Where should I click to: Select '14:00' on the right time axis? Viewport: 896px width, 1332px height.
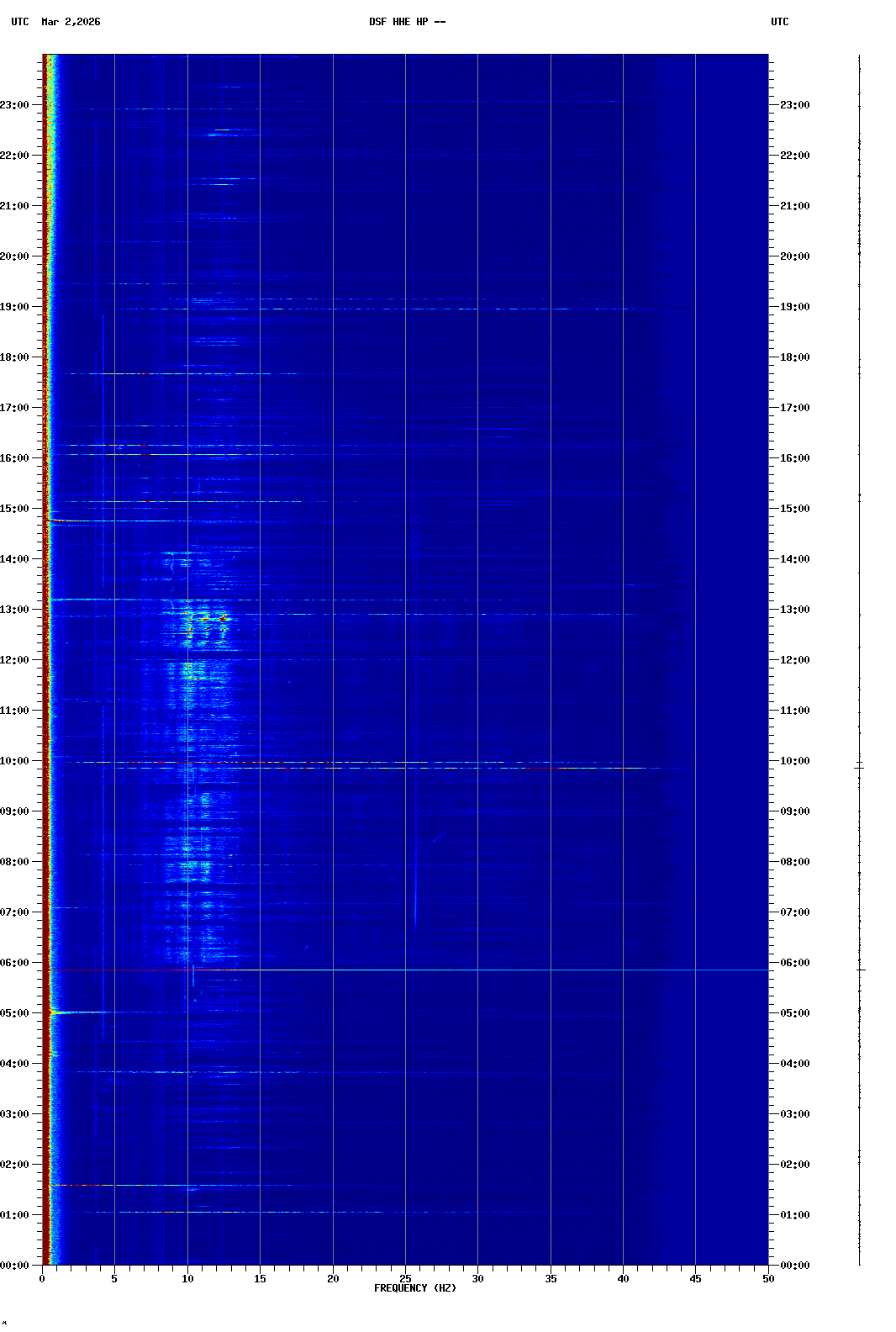tap(795, 559)
